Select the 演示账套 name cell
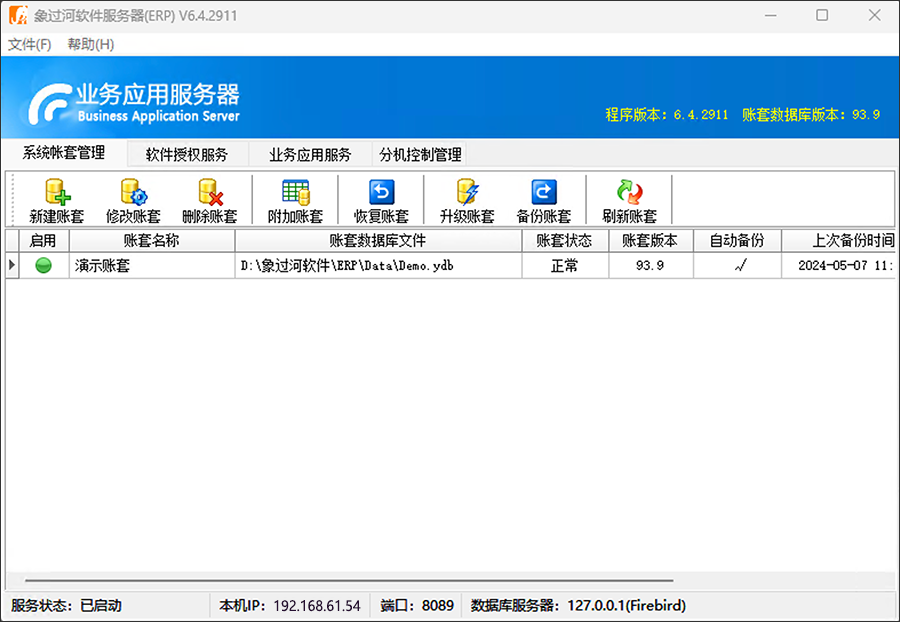900x622 pixels. tap(152, 266)
